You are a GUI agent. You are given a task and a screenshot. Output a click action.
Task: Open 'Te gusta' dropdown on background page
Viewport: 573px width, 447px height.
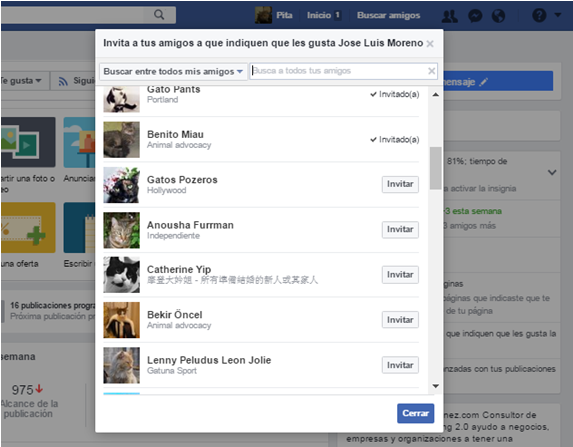(21, 81)
